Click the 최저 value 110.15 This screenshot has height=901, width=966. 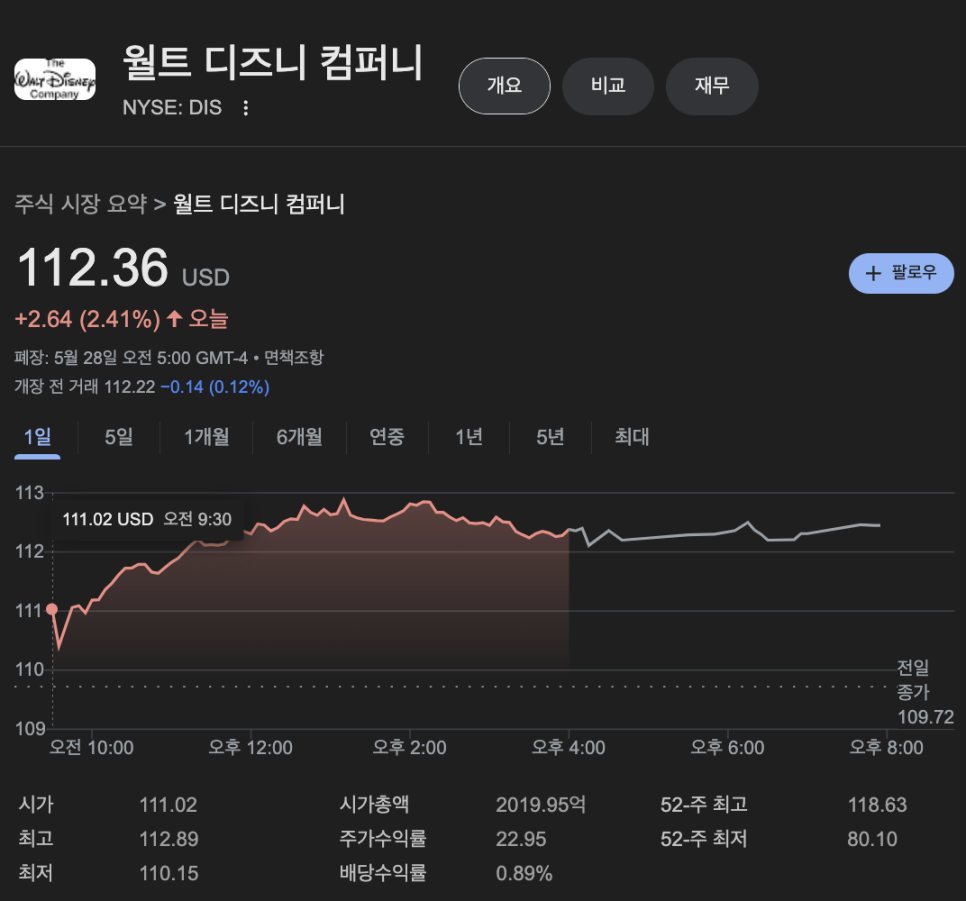[169, 873]
